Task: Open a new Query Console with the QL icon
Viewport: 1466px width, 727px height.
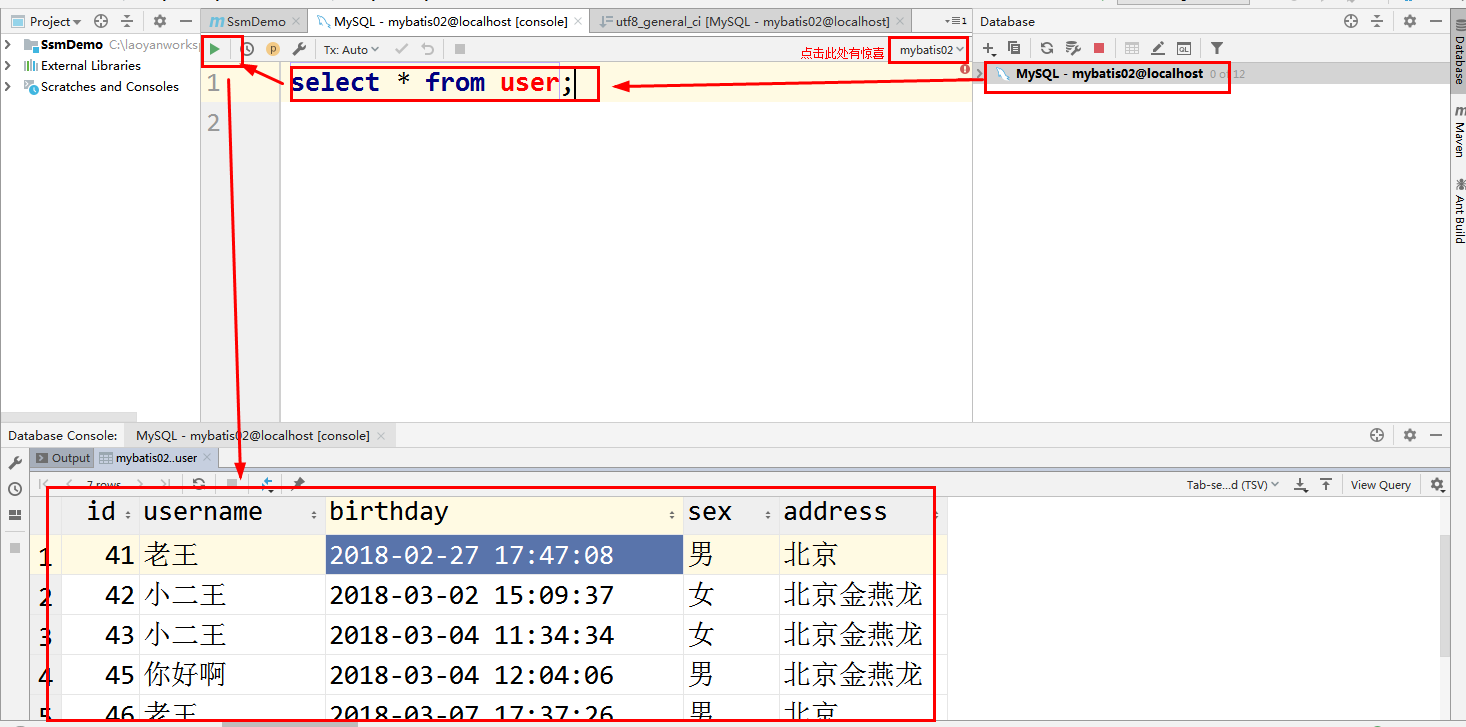Action: coord(1183,47)
